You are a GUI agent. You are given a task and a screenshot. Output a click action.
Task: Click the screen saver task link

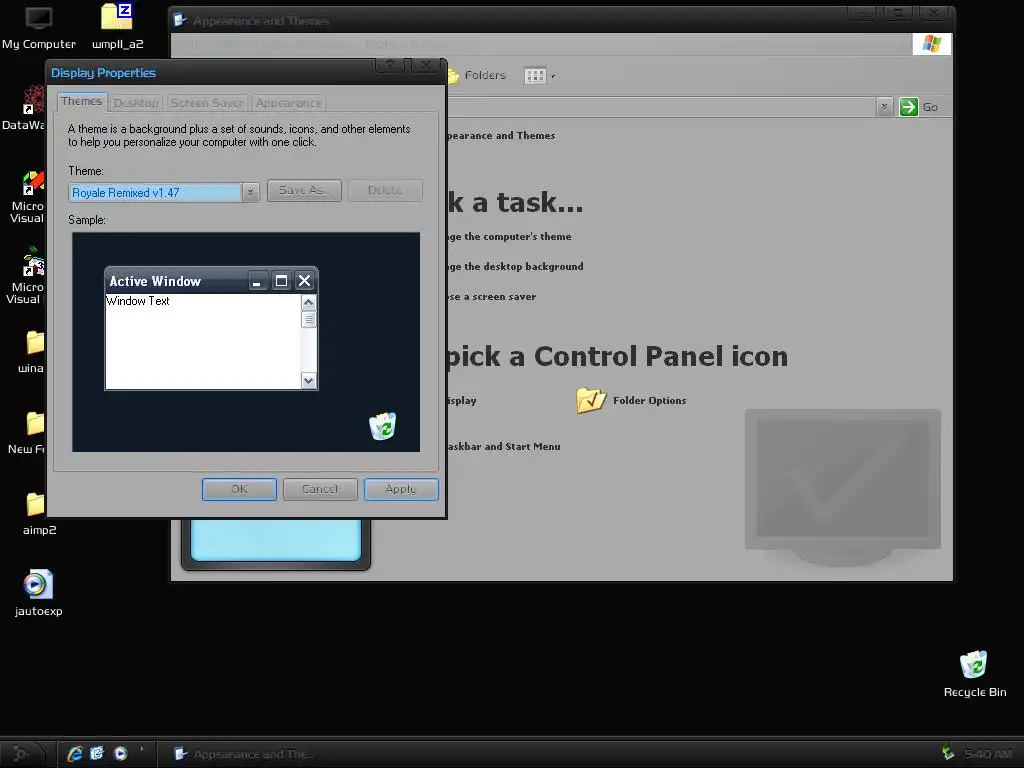point(492,296)
